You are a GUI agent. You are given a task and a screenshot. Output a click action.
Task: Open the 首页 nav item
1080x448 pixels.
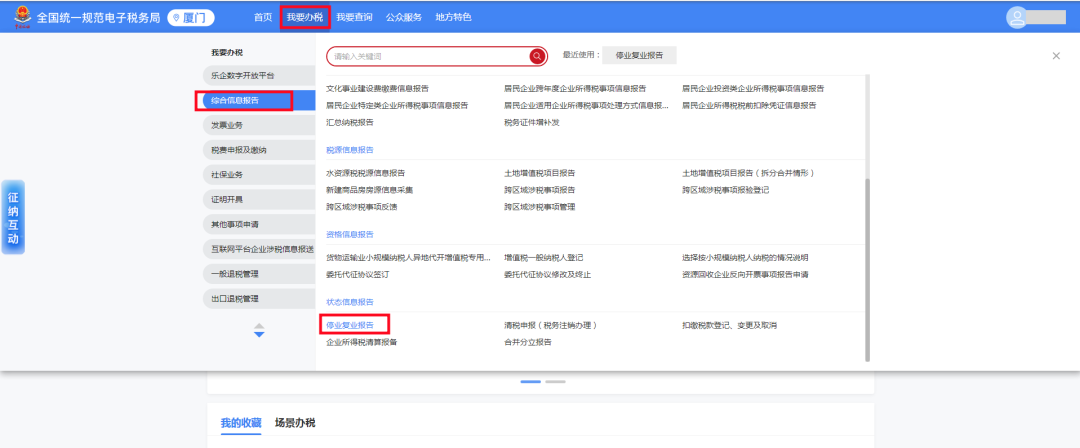[x=263, y=17]
